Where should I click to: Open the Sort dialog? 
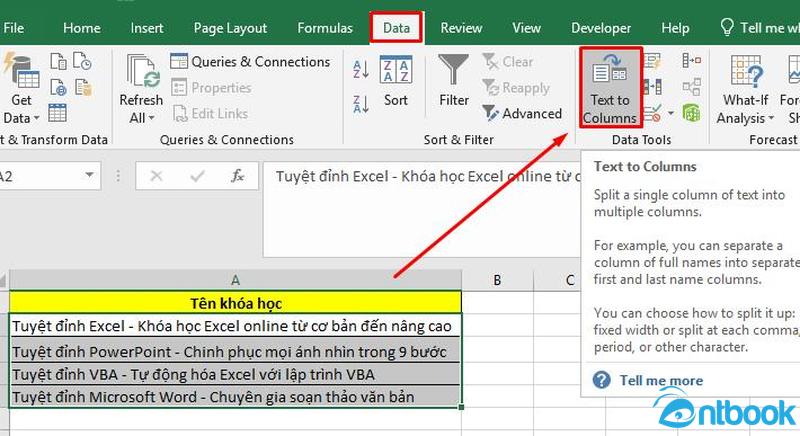click(396, 81)
